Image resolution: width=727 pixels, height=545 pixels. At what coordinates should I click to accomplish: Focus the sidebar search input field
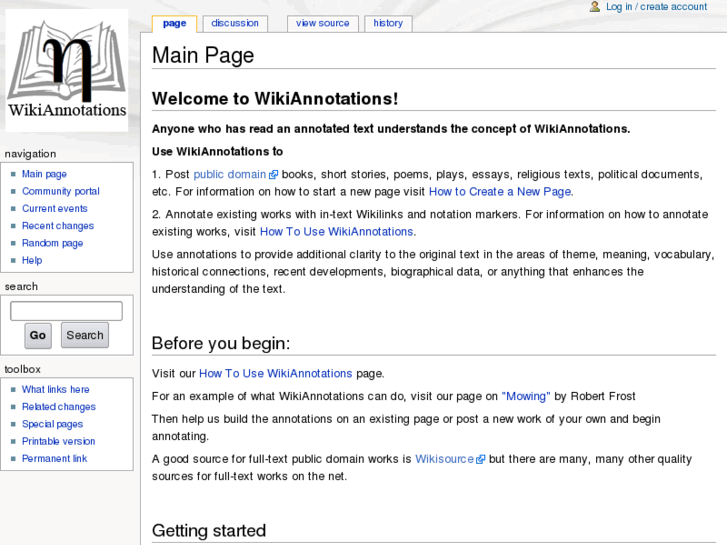66,311
